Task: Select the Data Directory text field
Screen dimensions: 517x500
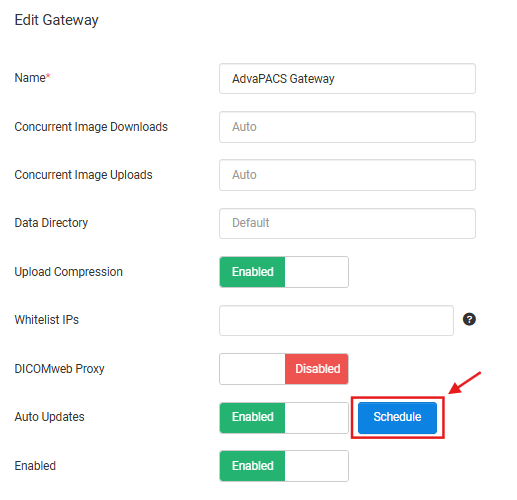Action: tap(347, 223)
